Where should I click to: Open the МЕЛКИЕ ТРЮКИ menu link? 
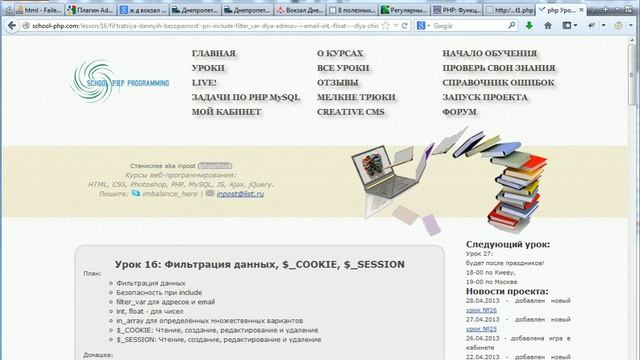356,98
